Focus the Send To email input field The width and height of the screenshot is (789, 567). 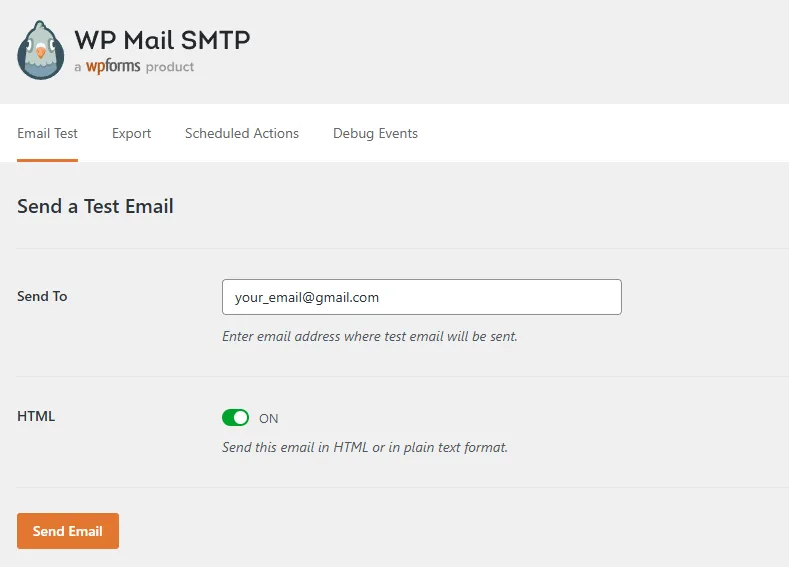(421, 297)
